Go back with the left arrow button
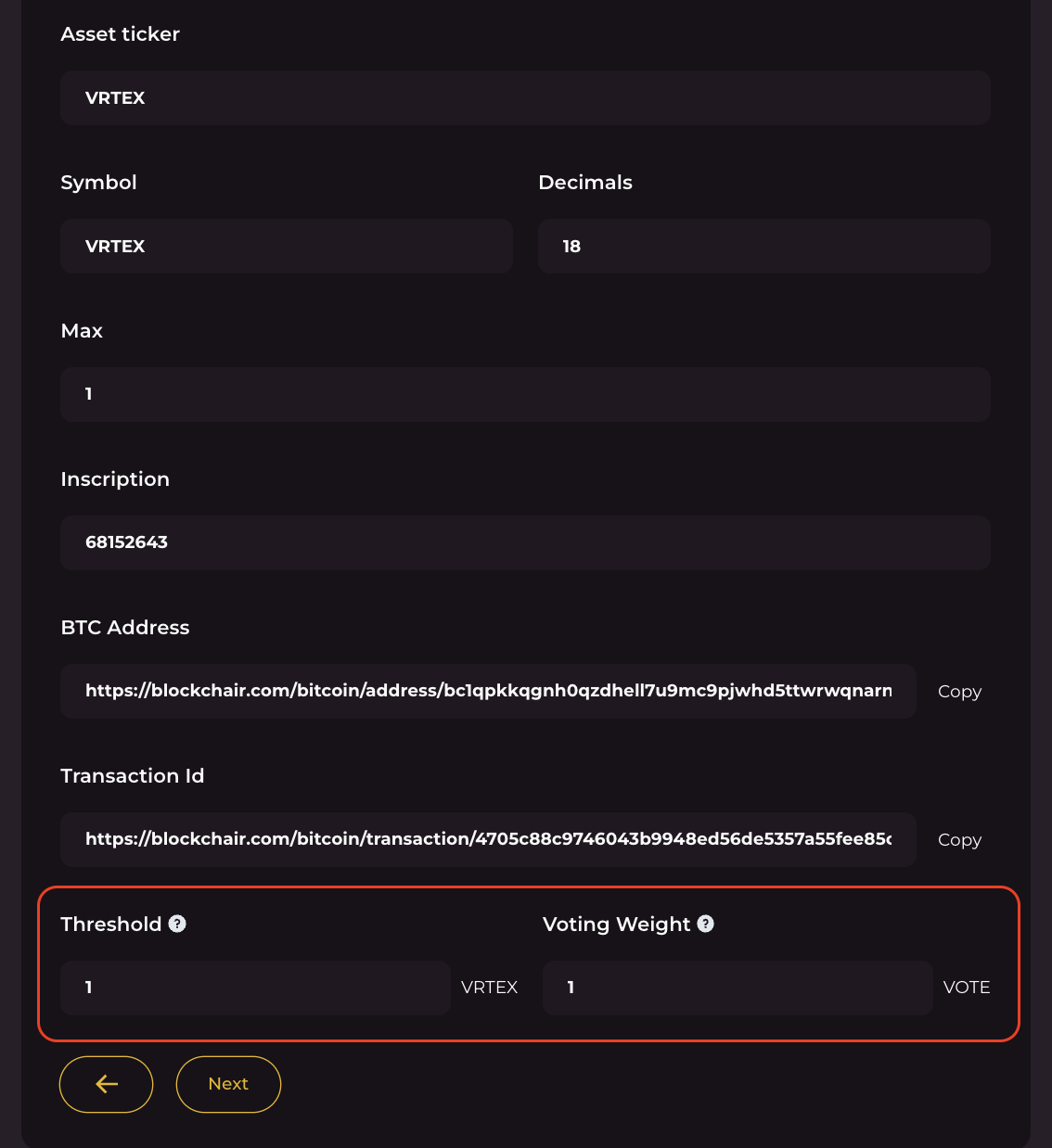The image size is (1052, 1148). tap(106, 1084)
